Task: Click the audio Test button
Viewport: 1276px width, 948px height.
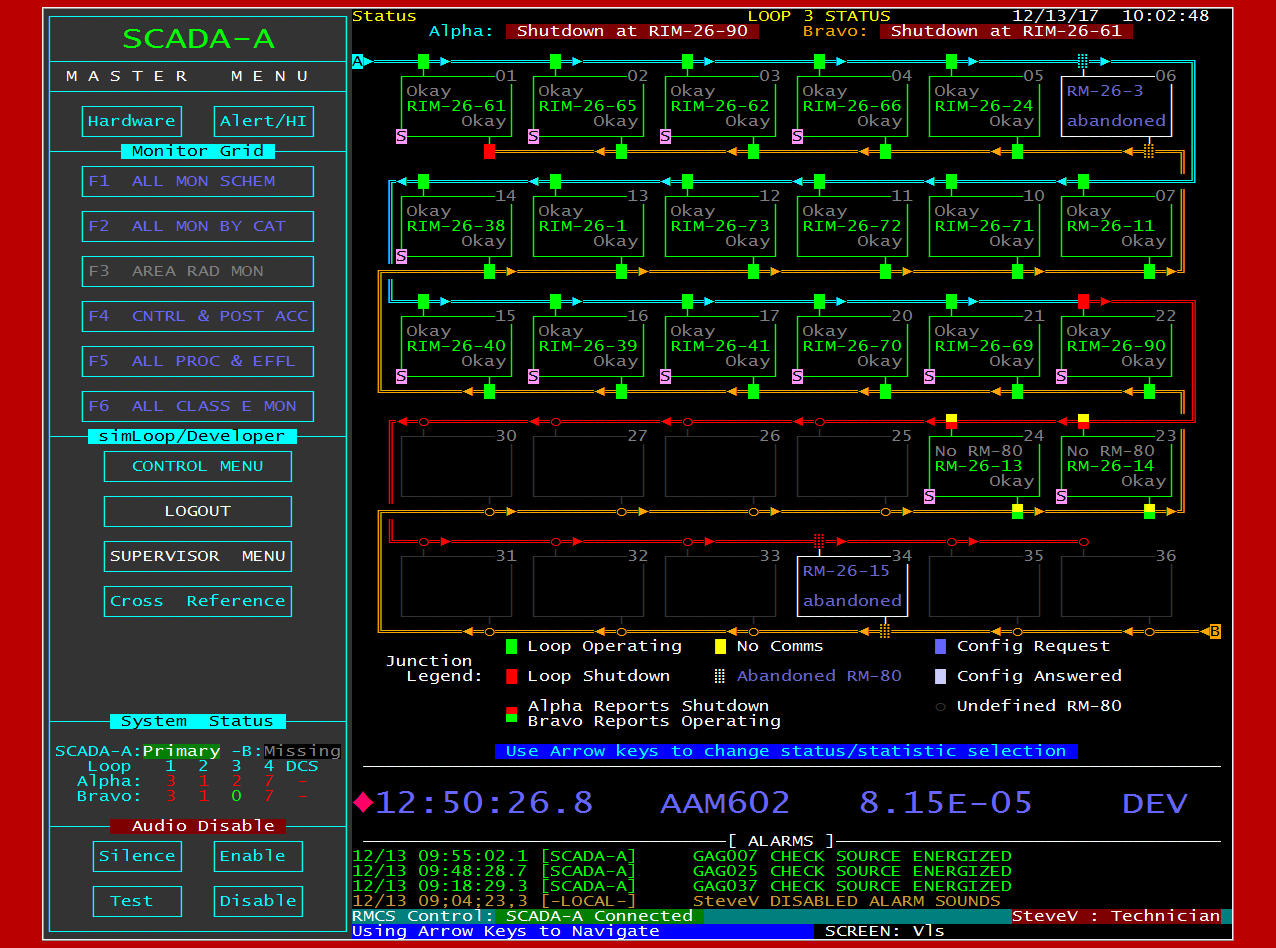Action: pos(137,901)
